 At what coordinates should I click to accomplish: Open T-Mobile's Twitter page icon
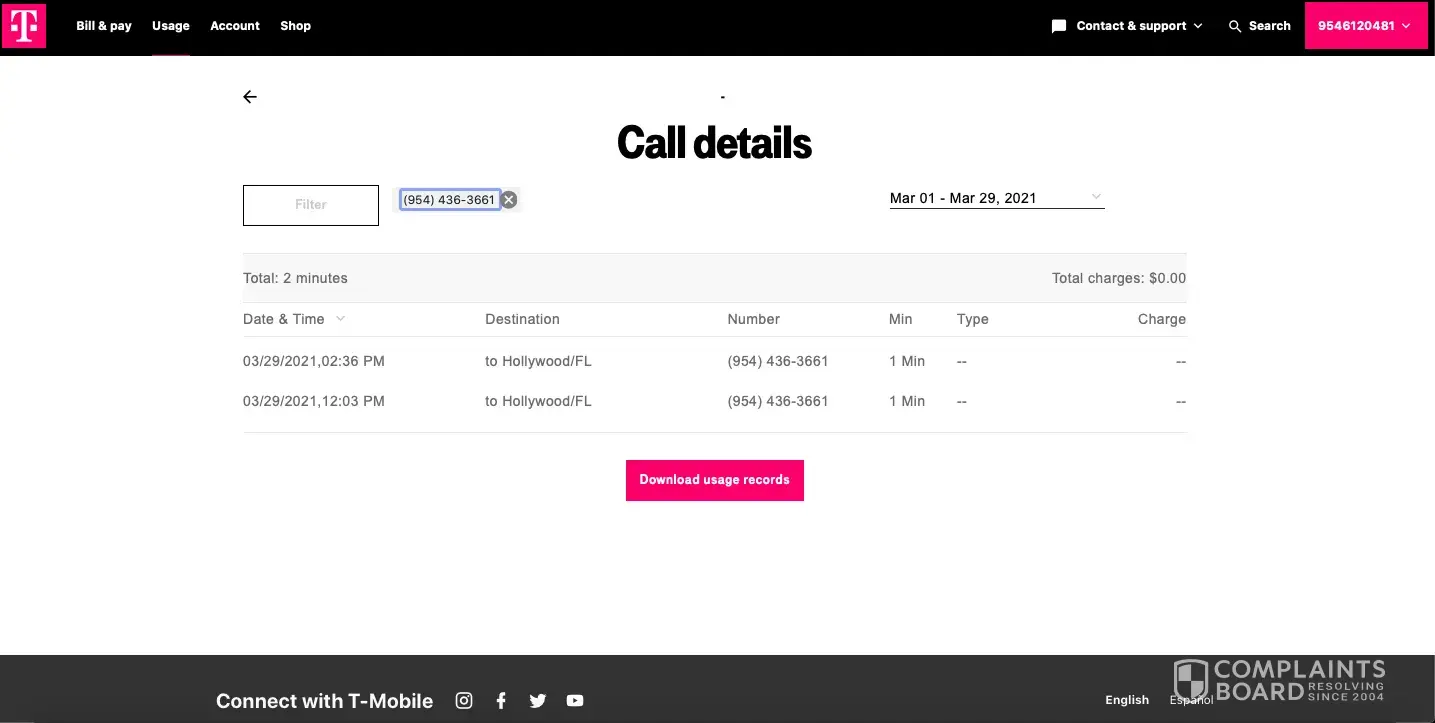tap(538, 700)
